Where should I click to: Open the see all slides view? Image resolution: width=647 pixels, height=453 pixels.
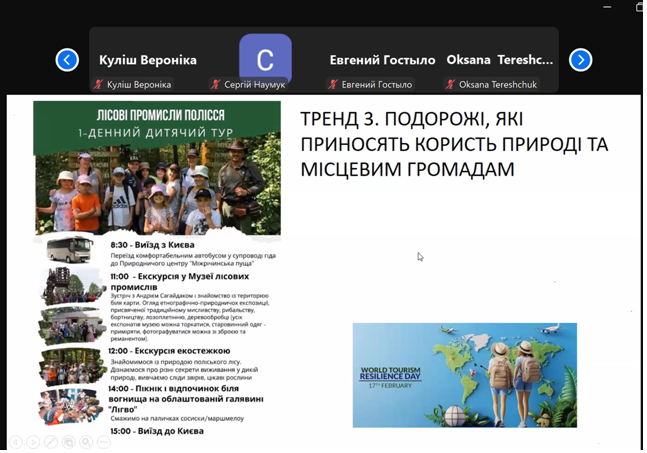[x=69, y=441]
